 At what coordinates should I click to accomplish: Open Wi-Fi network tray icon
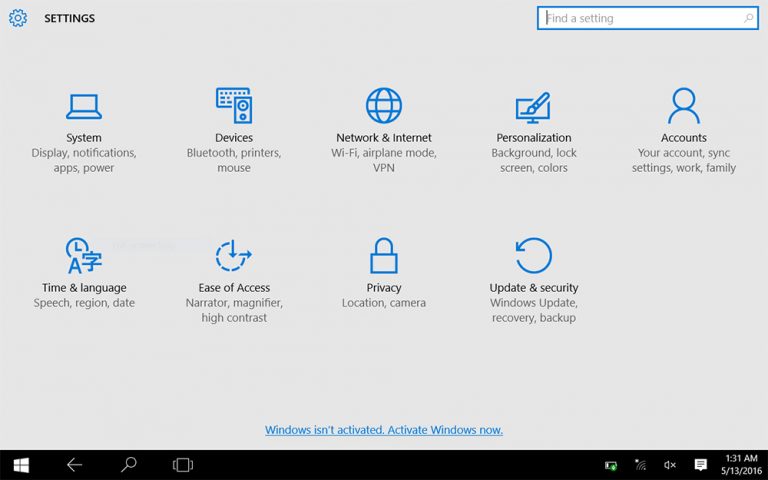(x=640, y=466)
